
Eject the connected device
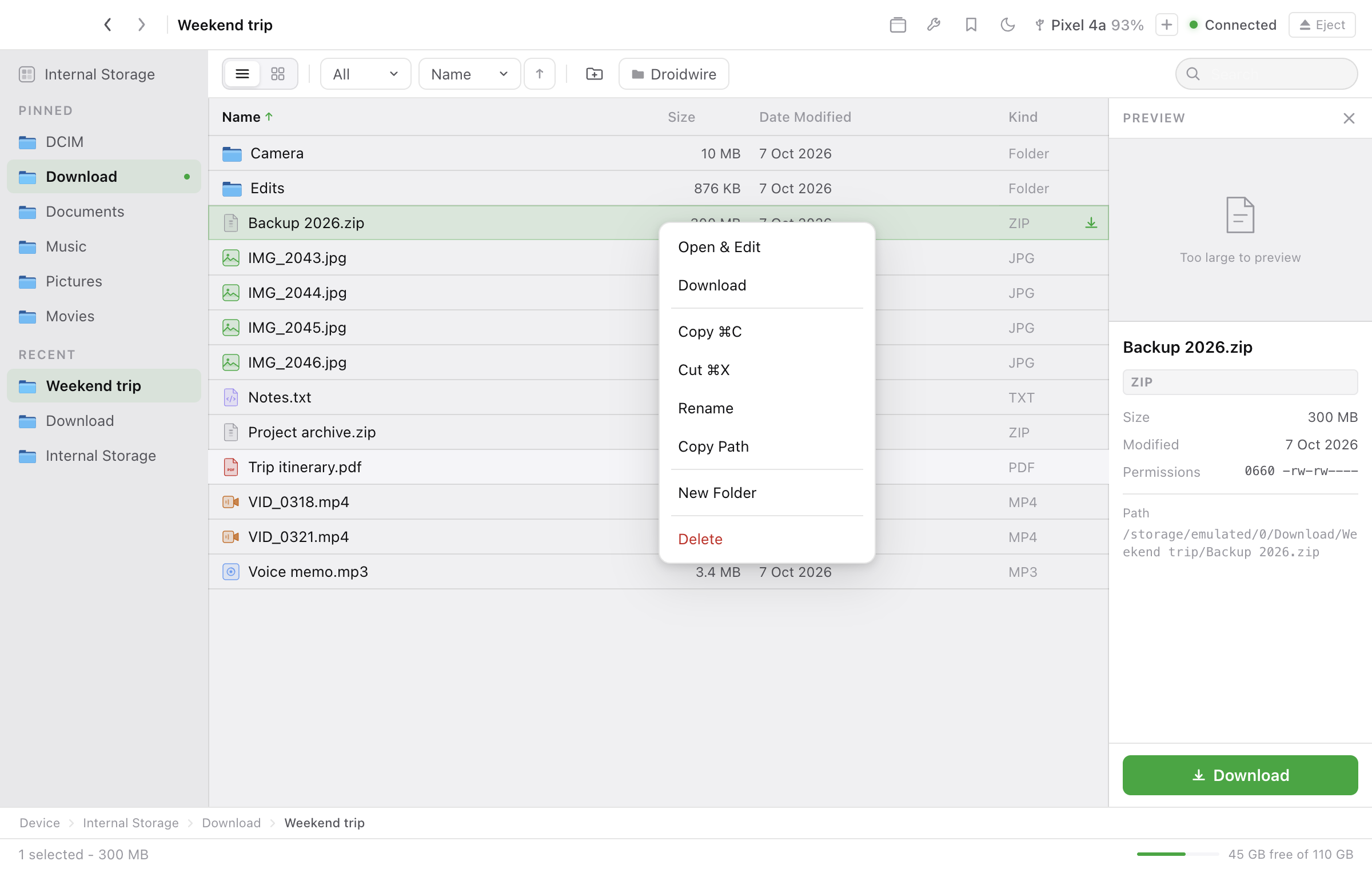point(1322,25)
